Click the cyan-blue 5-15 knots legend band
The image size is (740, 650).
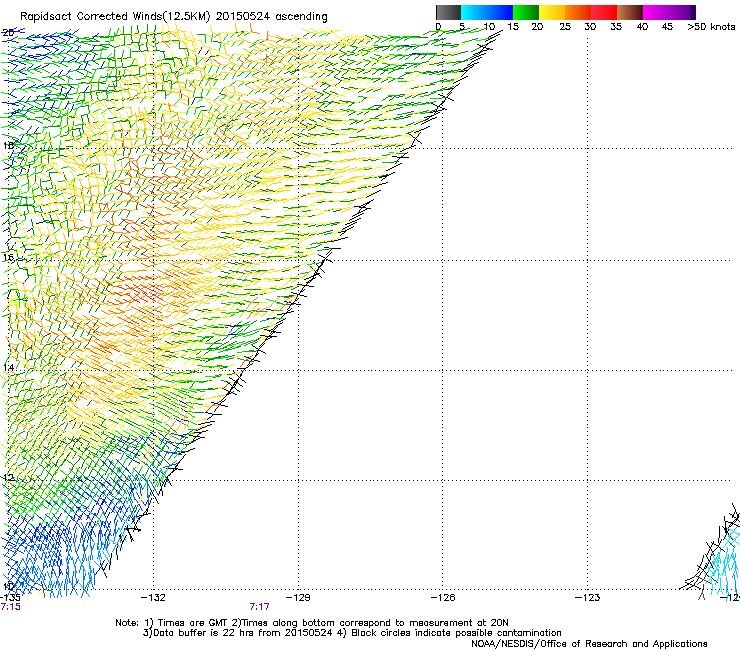click(487, 12)
